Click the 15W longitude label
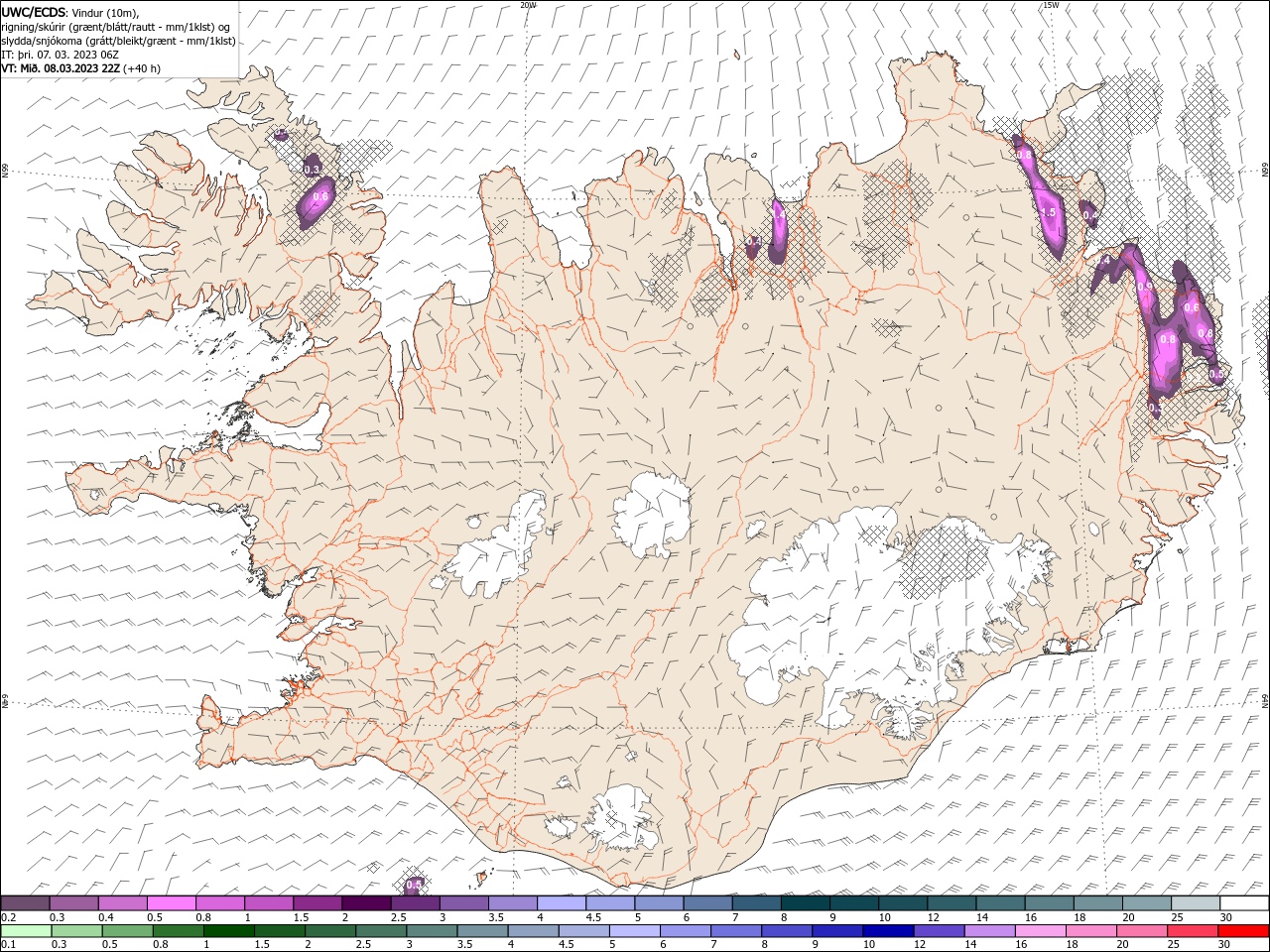Viewport: 1270px width, 952px height. point(1051,5)
